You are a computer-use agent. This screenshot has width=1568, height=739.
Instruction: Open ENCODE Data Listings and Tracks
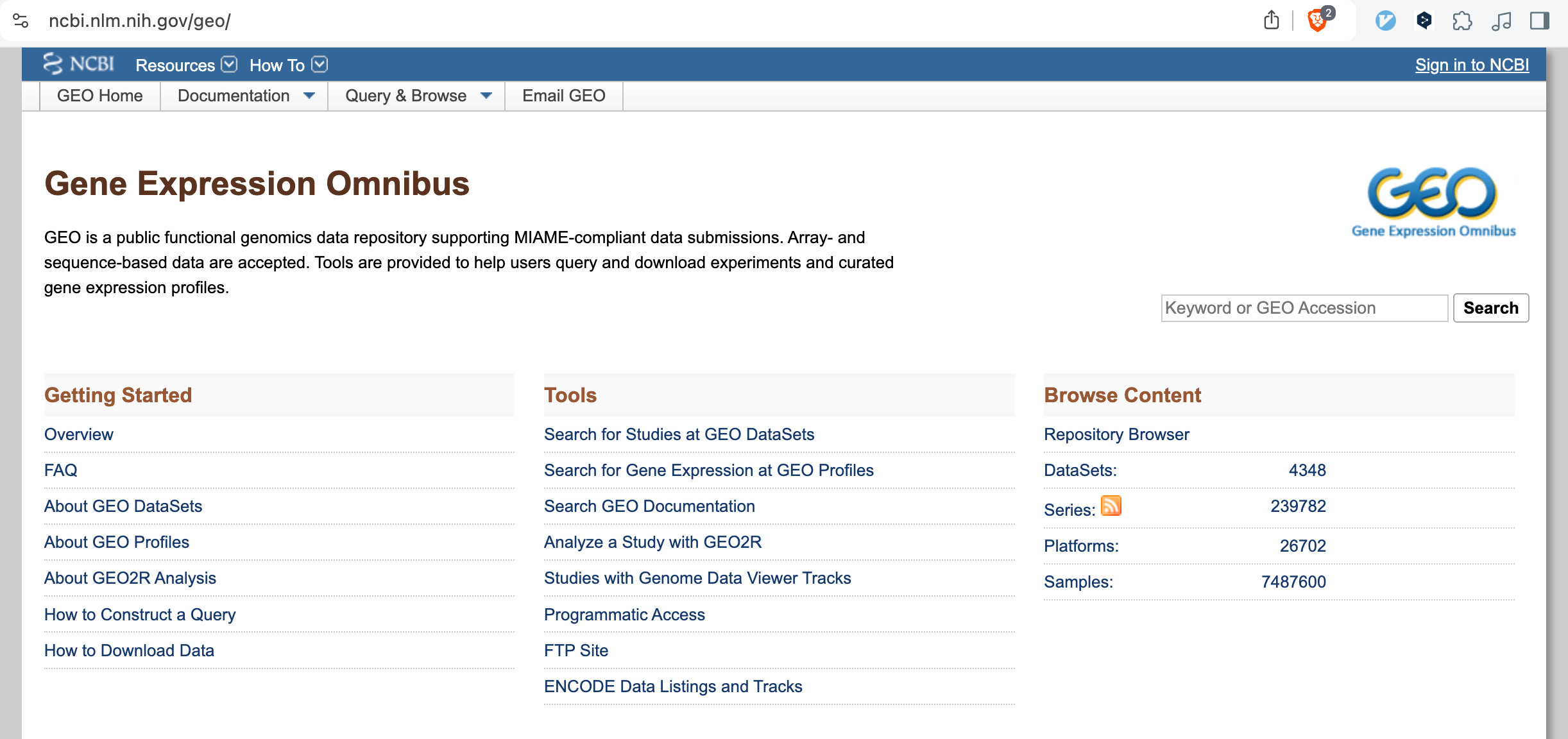[673, 686]
